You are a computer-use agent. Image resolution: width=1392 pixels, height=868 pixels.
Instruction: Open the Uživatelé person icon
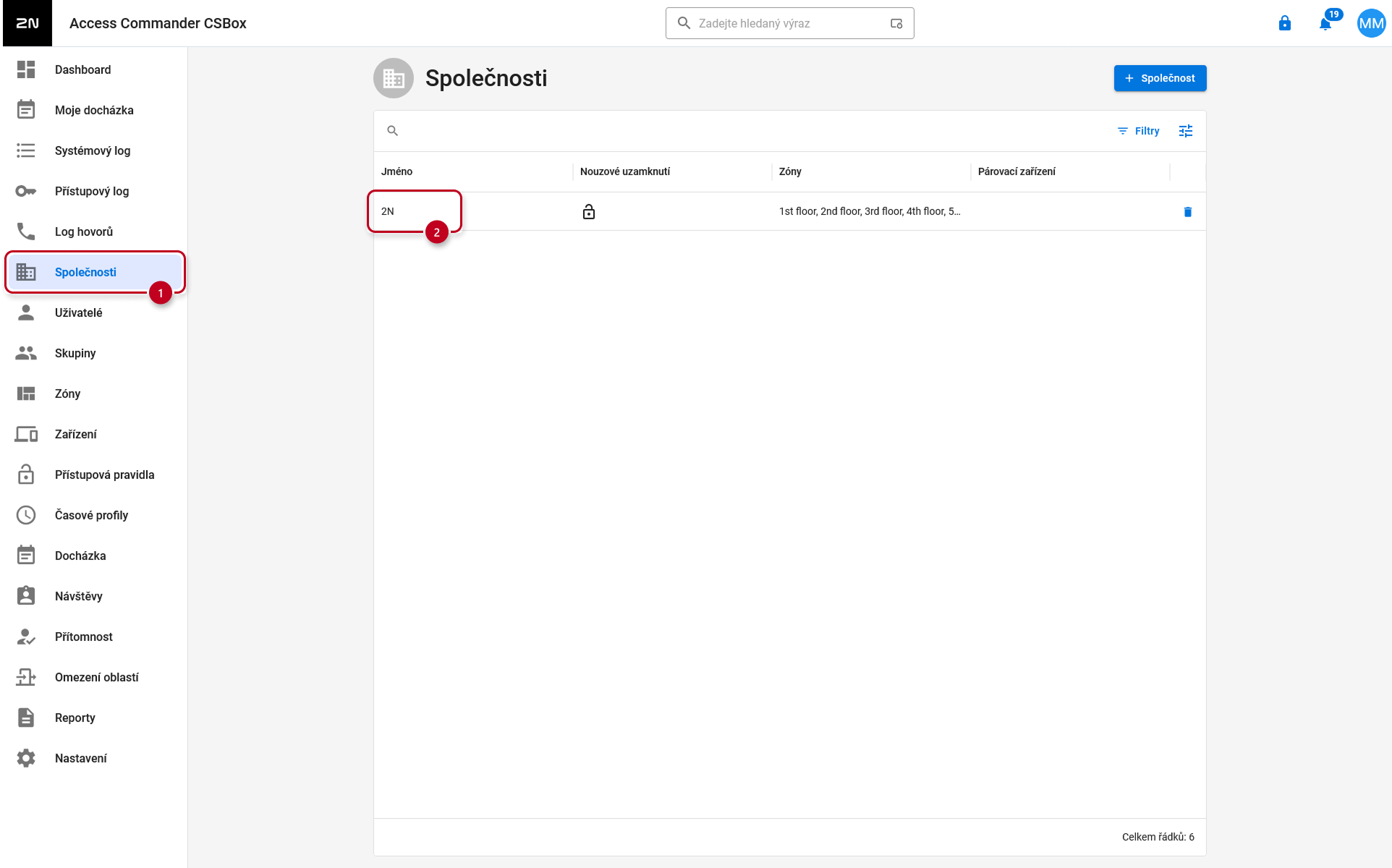tap(26, 312)
